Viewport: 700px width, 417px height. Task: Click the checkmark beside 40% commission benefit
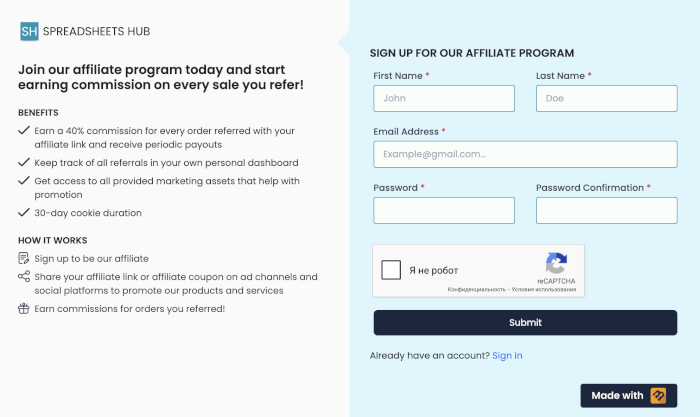[x=24, y=130]
